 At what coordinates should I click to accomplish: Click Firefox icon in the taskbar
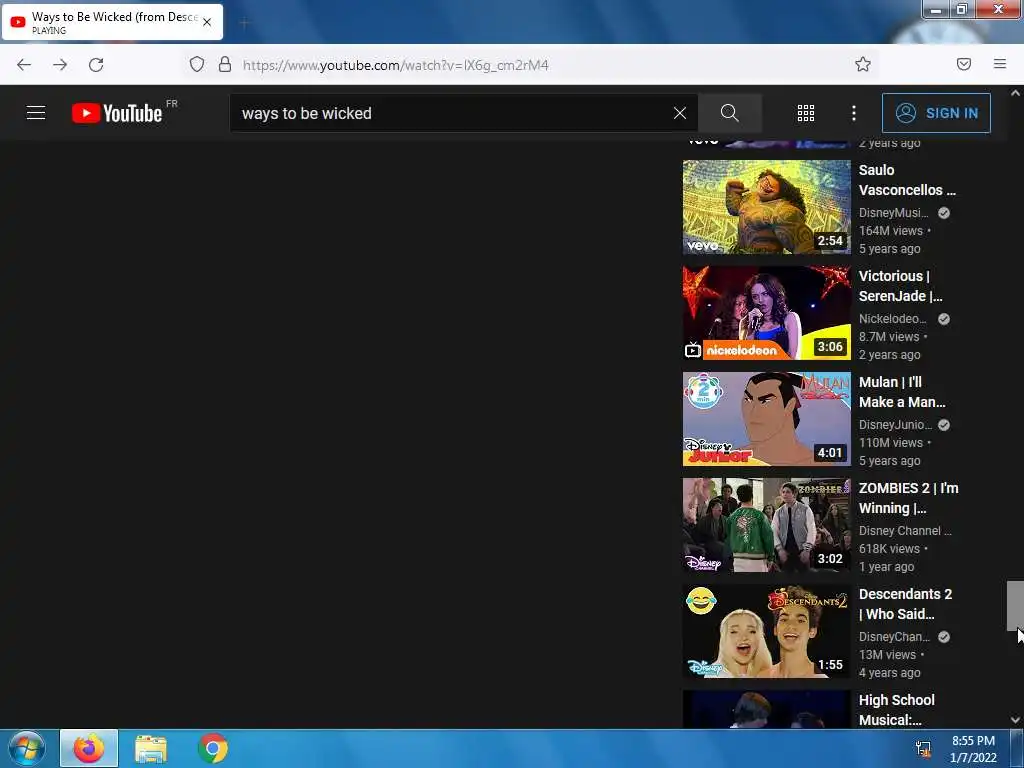[x=89, y=748]
